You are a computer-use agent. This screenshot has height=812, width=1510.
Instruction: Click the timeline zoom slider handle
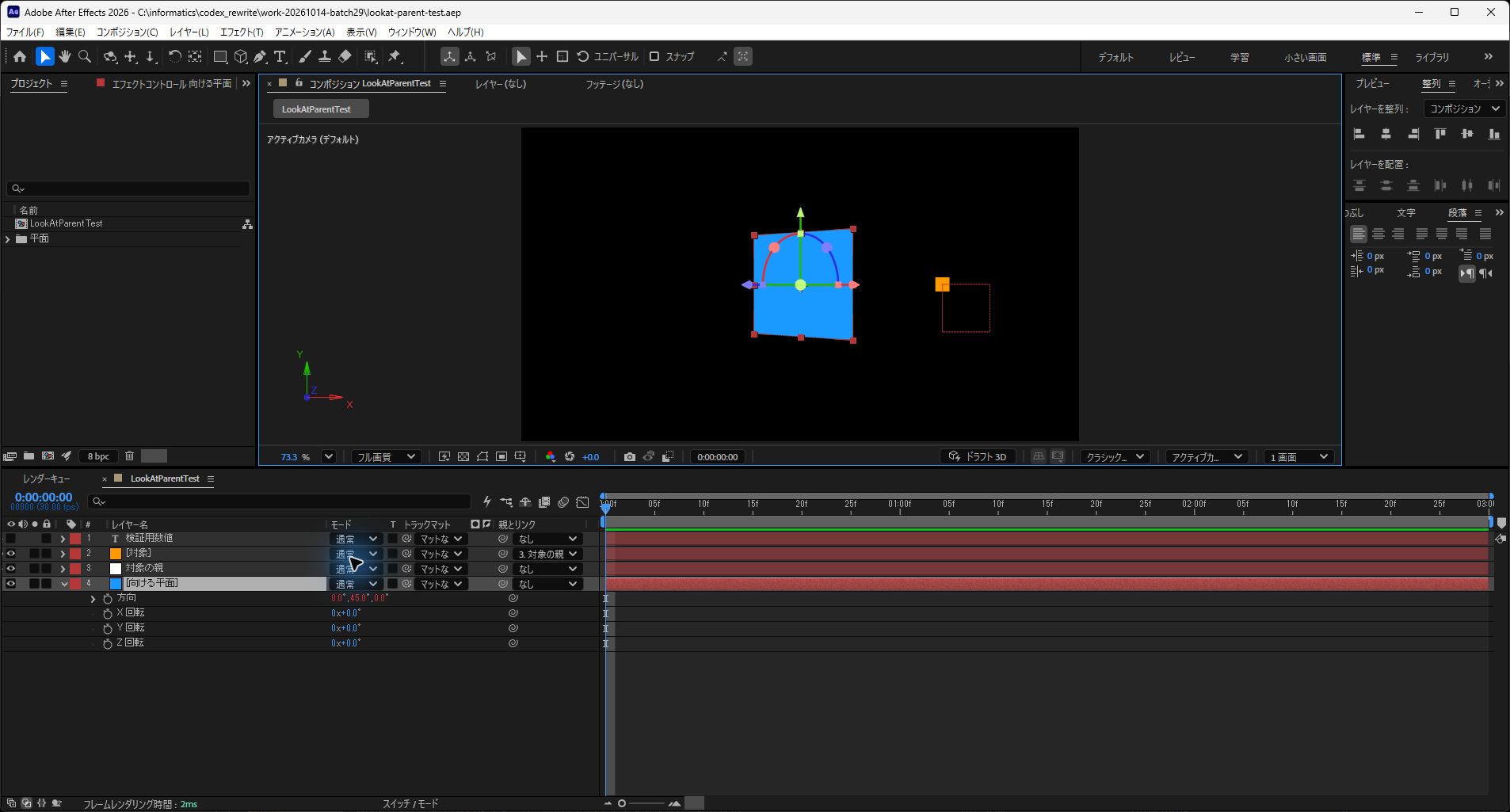coord(622,803)
